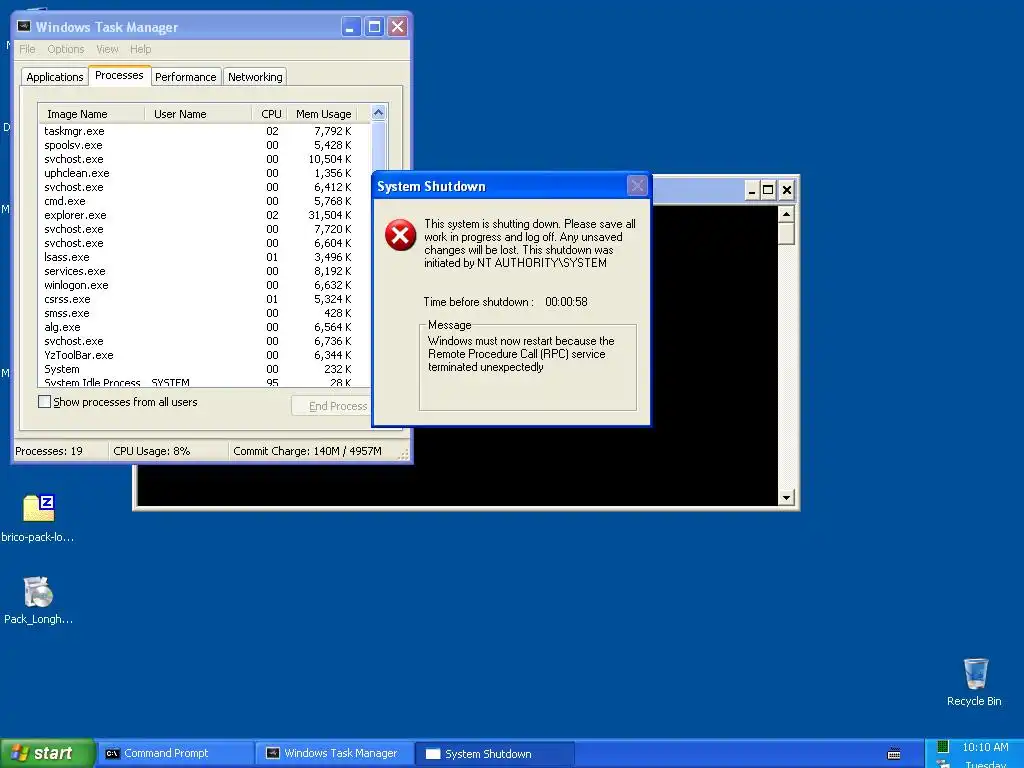
Task: Click the RPC service message text
Action: (x=521, y=354)
